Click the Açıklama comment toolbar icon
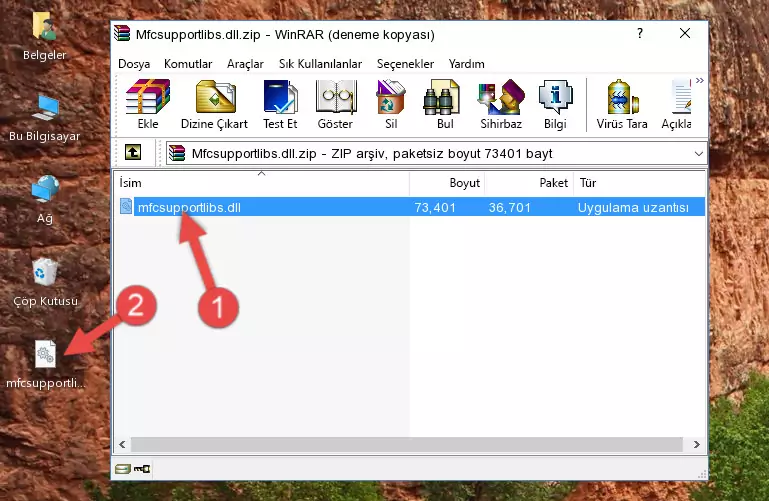 677,104
